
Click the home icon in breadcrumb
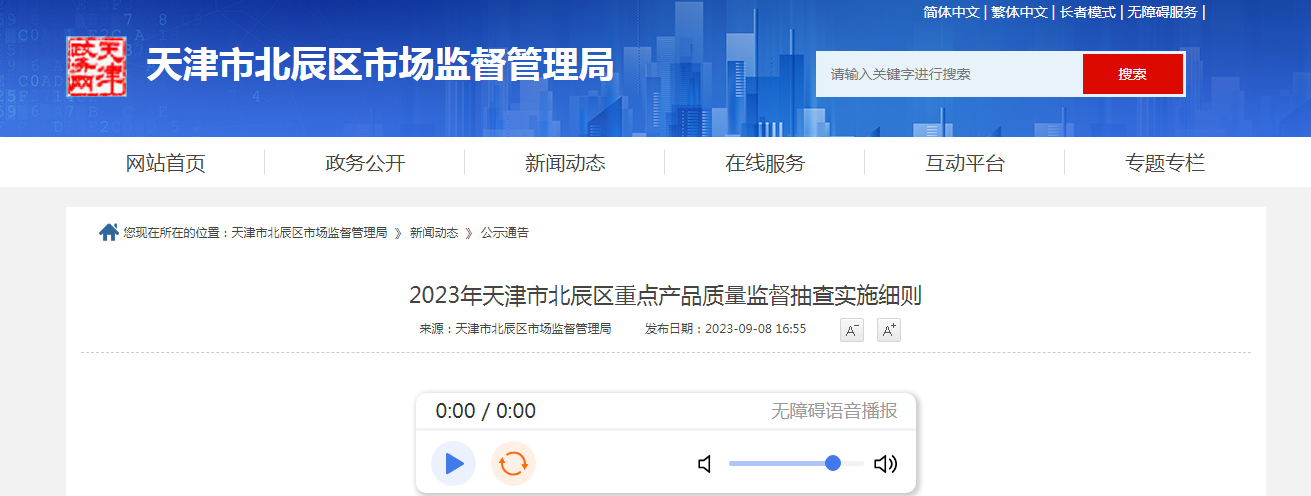point(109,232)
